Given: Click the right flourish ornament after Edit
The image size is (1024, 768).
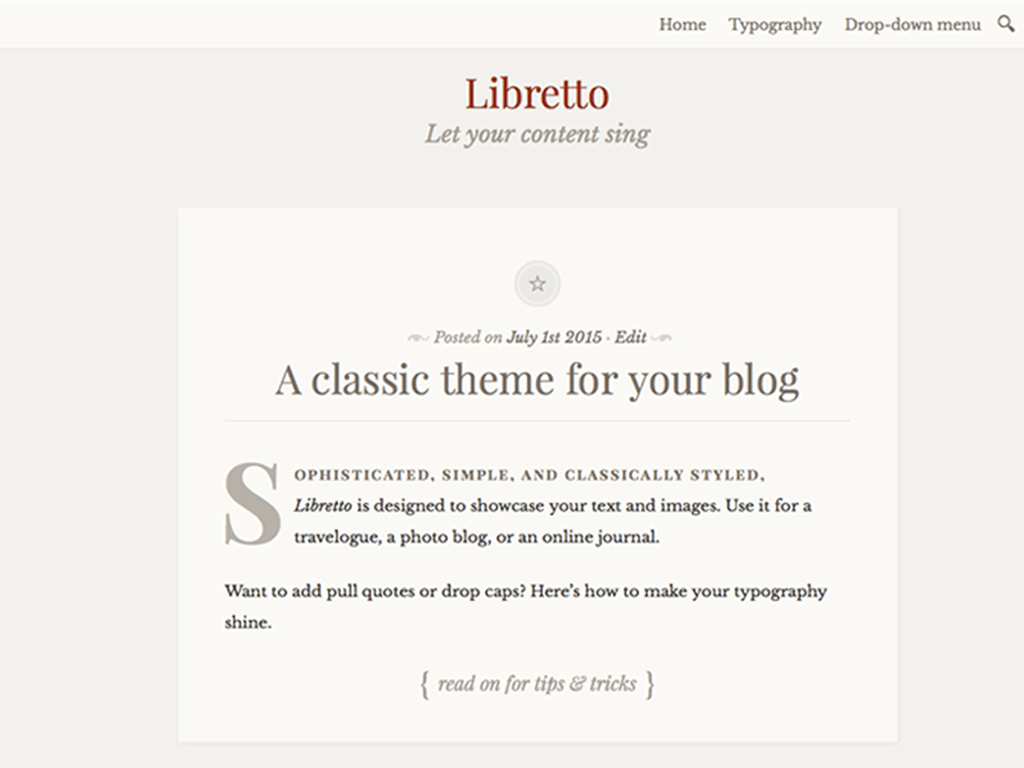Looking at the screenshot, I should pos(662,338).
